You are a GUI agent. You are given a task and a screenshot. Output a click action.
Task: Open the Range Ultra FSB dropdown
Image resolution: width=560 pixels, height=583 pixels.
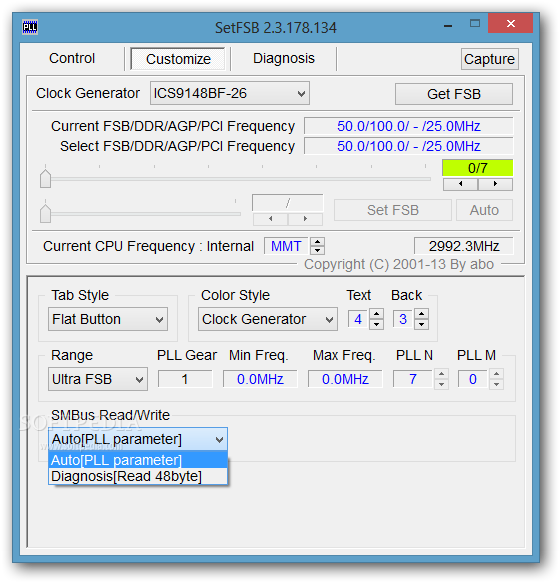98,379
